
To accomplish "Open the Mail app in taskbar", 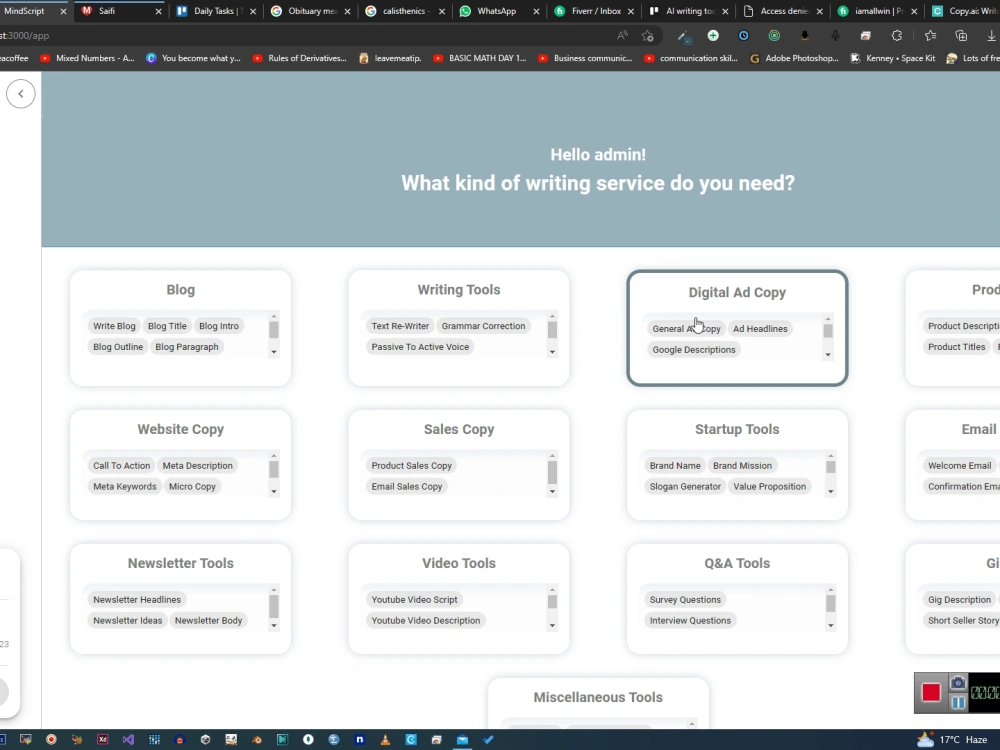I will coord(462,740).
